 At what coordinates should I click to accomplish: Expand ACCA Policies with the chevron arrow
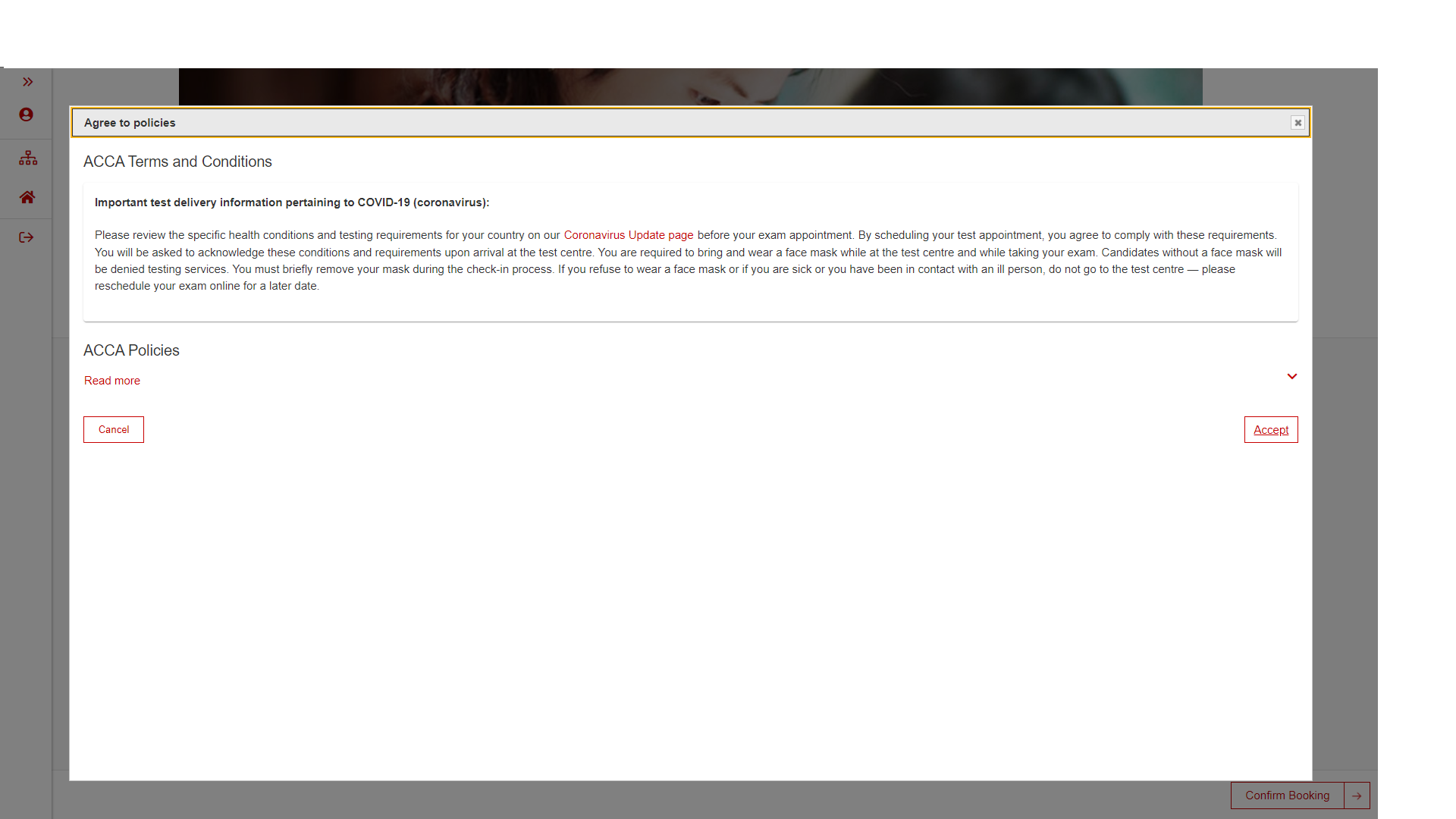click(x=1292, y=376)
